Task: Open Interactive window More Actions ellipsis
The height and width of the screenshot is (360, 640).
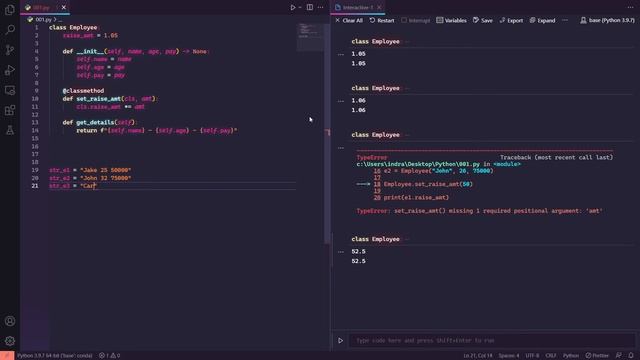Action: pyautogui.click(x=630, y=7)
